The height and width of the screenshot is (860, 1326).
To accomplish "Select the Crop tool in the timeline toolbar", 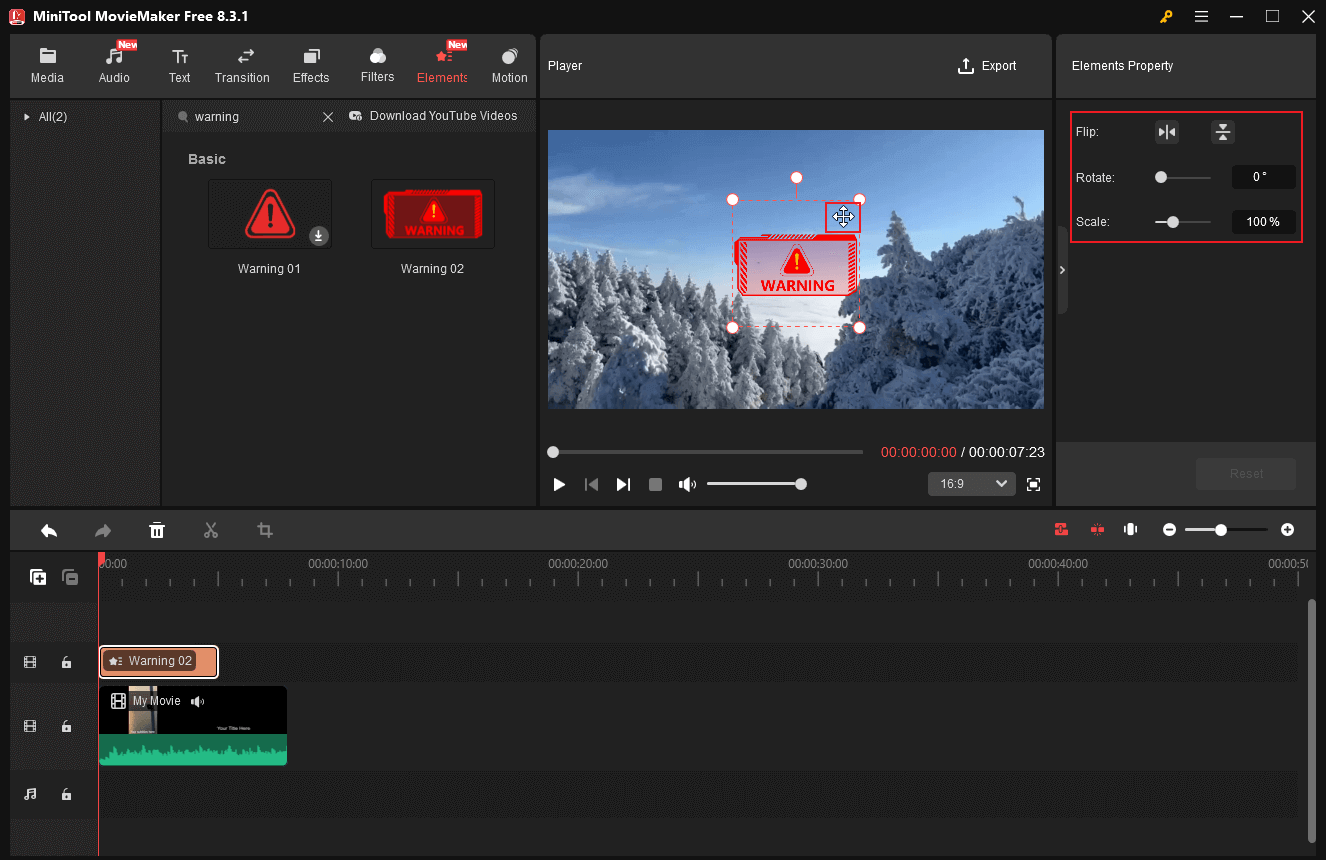I will (x=264, y=530).
